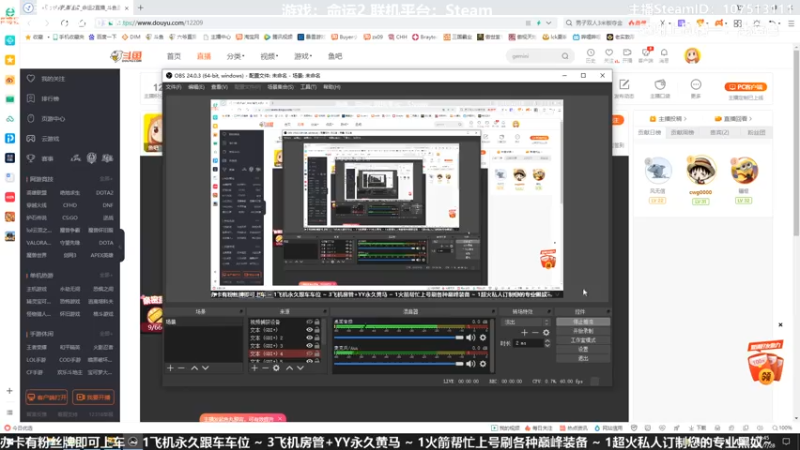Open OBS 场景集合(S) menu

click(x=281, y=87)
